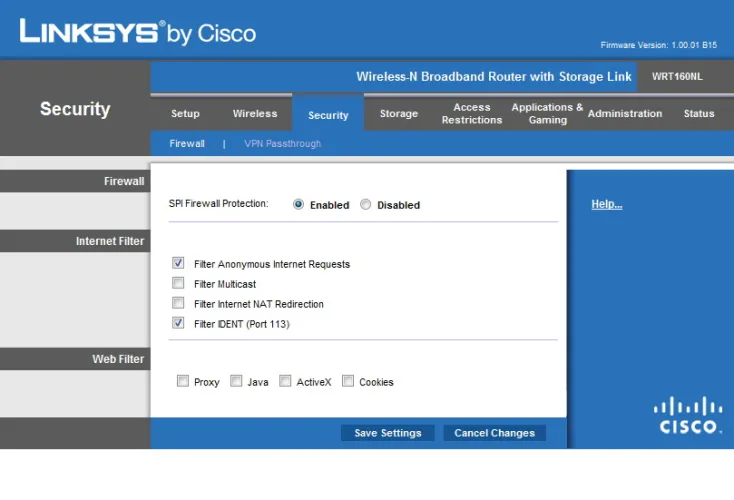Click the Cisco logo icon

click(688, 416)
